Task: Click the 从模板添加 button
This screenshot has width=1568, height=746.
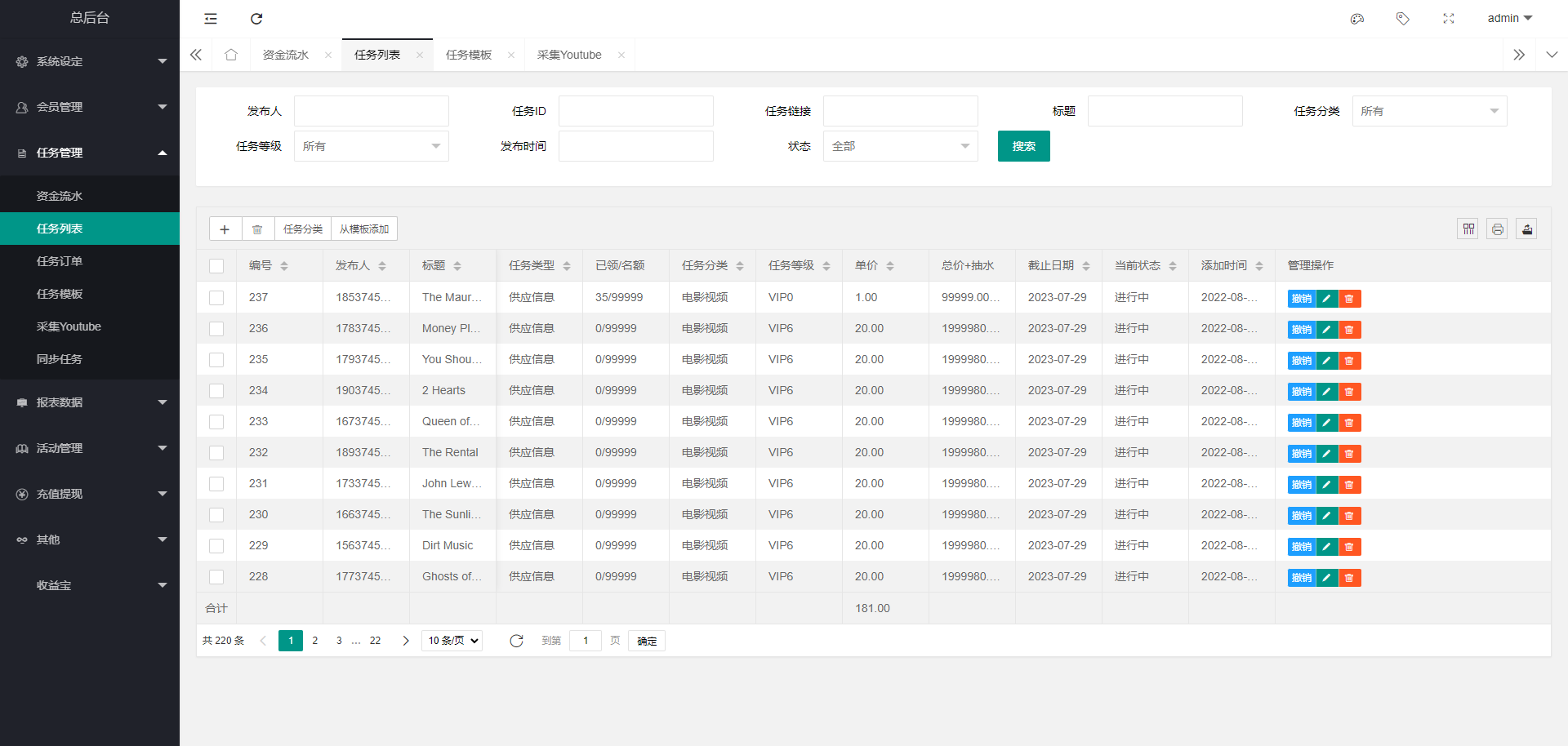Action: tap(364, 229)
